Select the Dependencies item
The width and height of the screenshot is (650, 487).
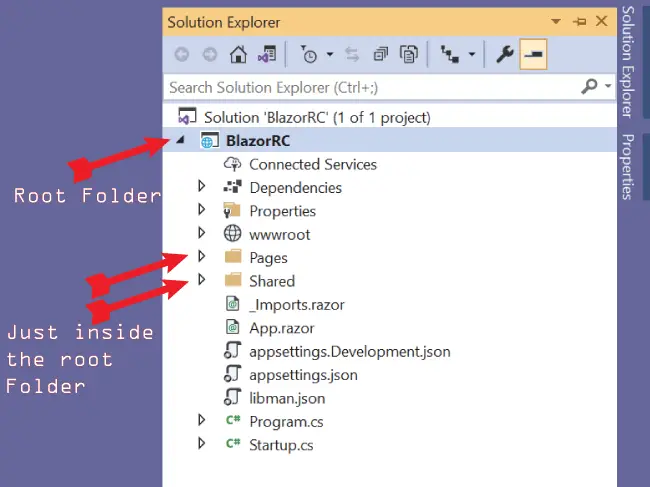[x=296, y=188]
